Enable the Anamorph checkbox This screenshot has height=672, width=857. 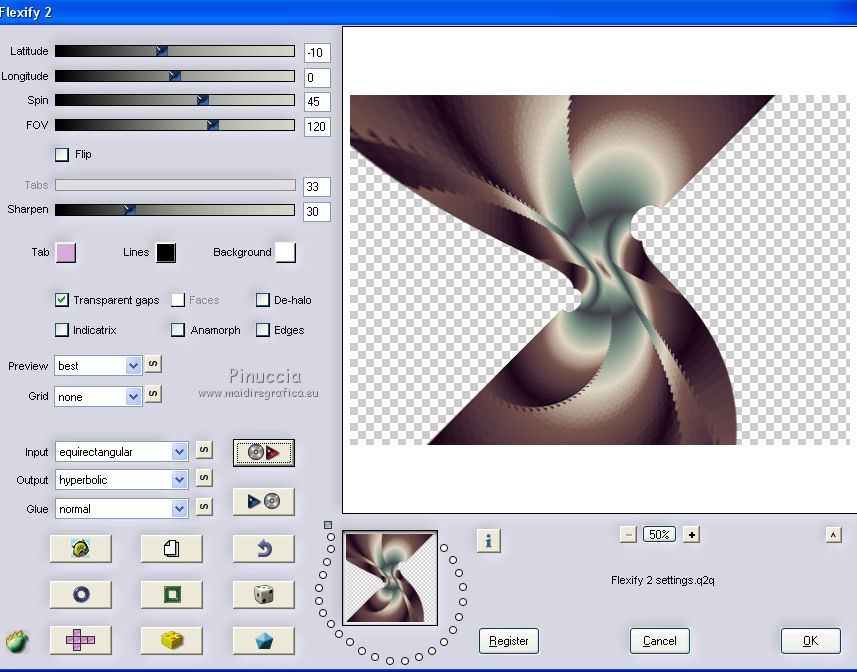click(x=178, y=330)
